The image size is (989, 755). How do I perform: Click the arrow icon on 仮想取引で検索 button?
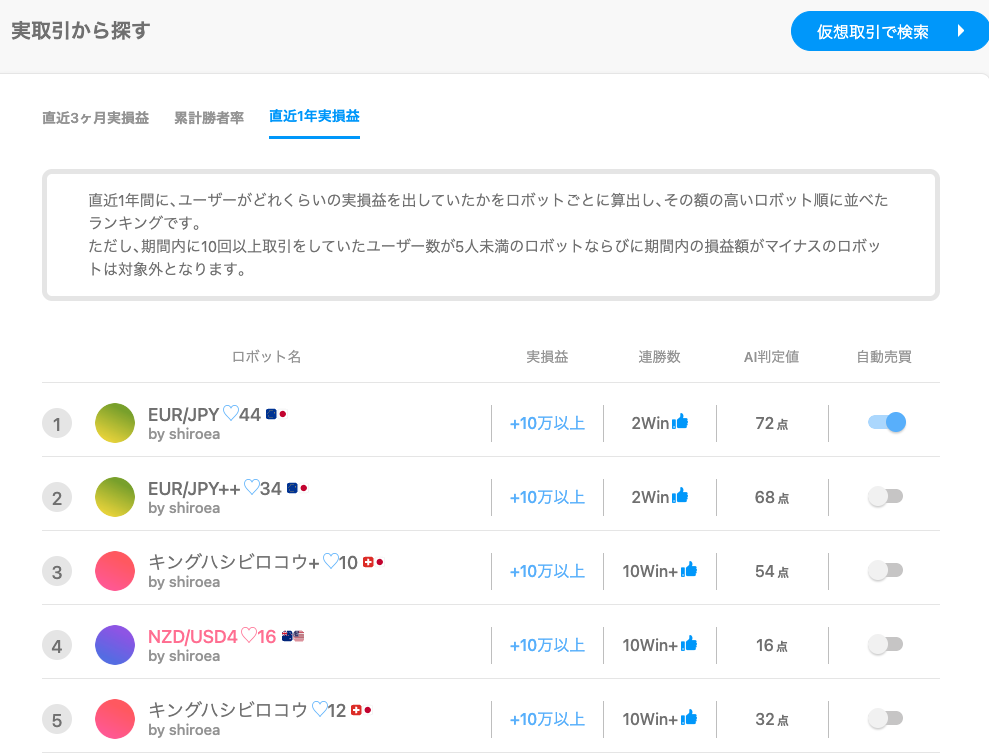[961, 31]
